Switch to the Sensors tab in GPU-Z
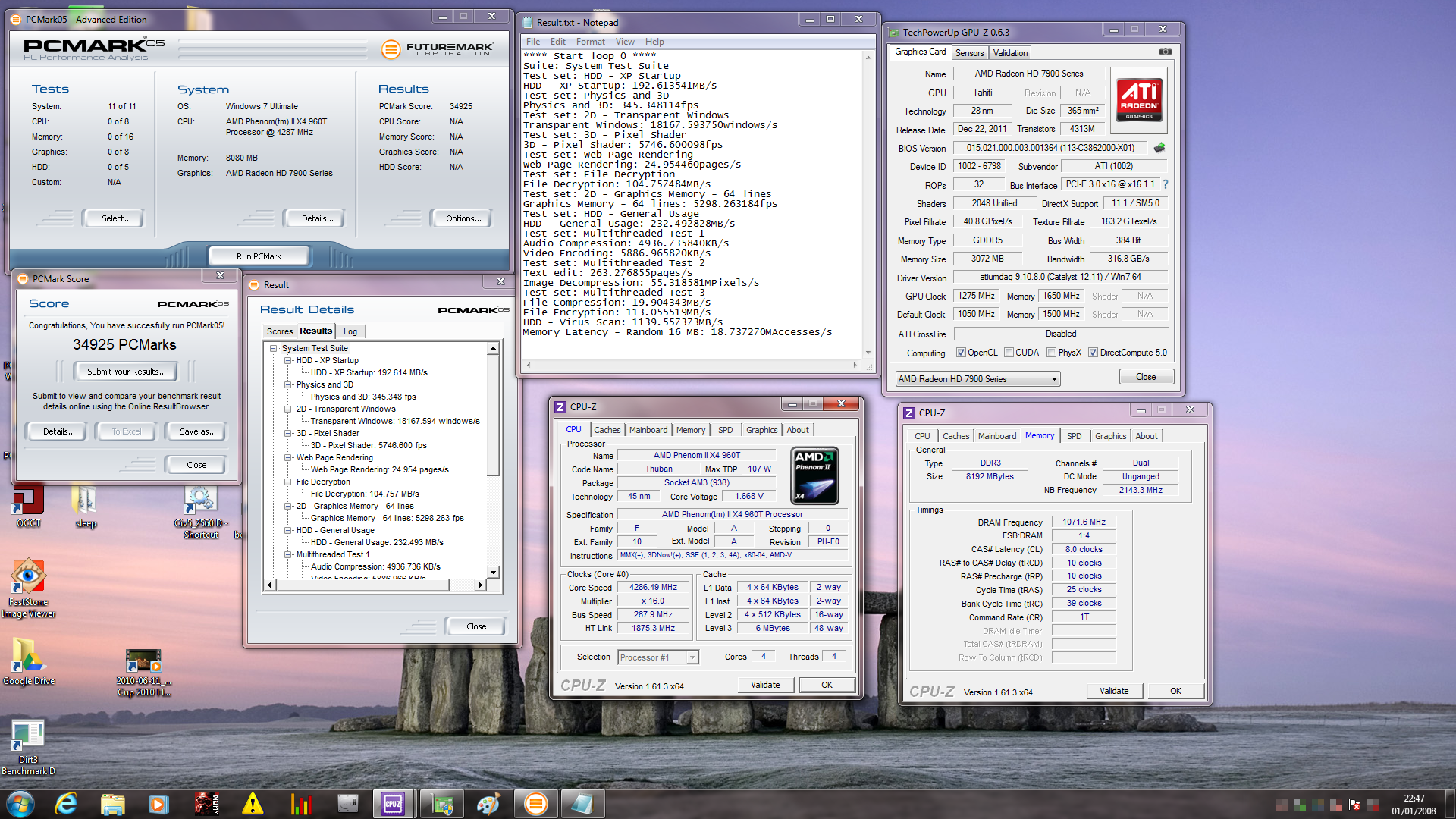The image size is (1456, 819). [969, 53]
